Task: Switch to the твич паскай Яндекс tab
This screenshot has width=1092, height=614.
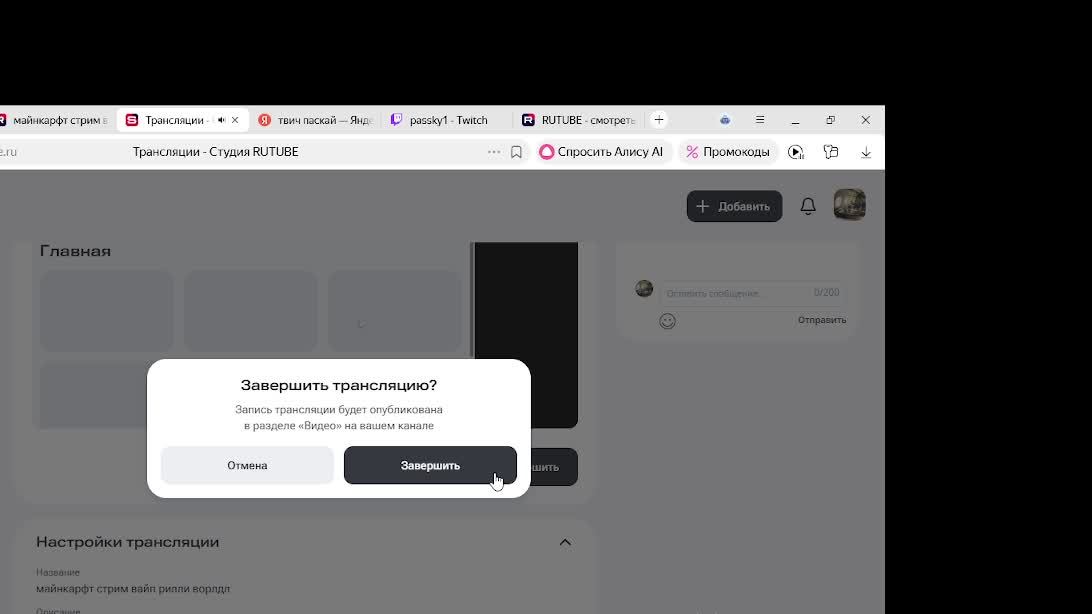Action: (315, 120)
